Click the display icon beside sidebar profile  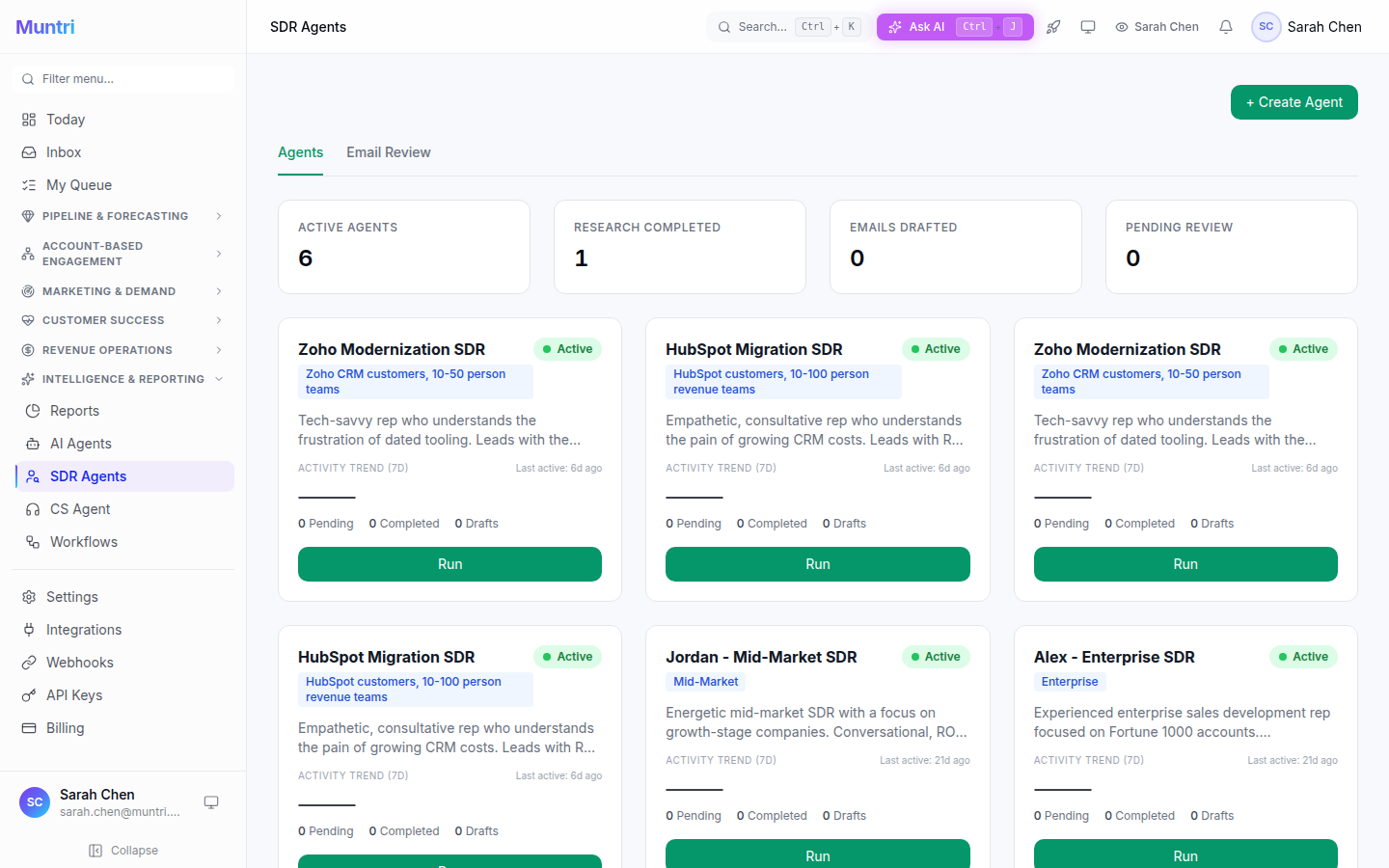click(211, 802)
